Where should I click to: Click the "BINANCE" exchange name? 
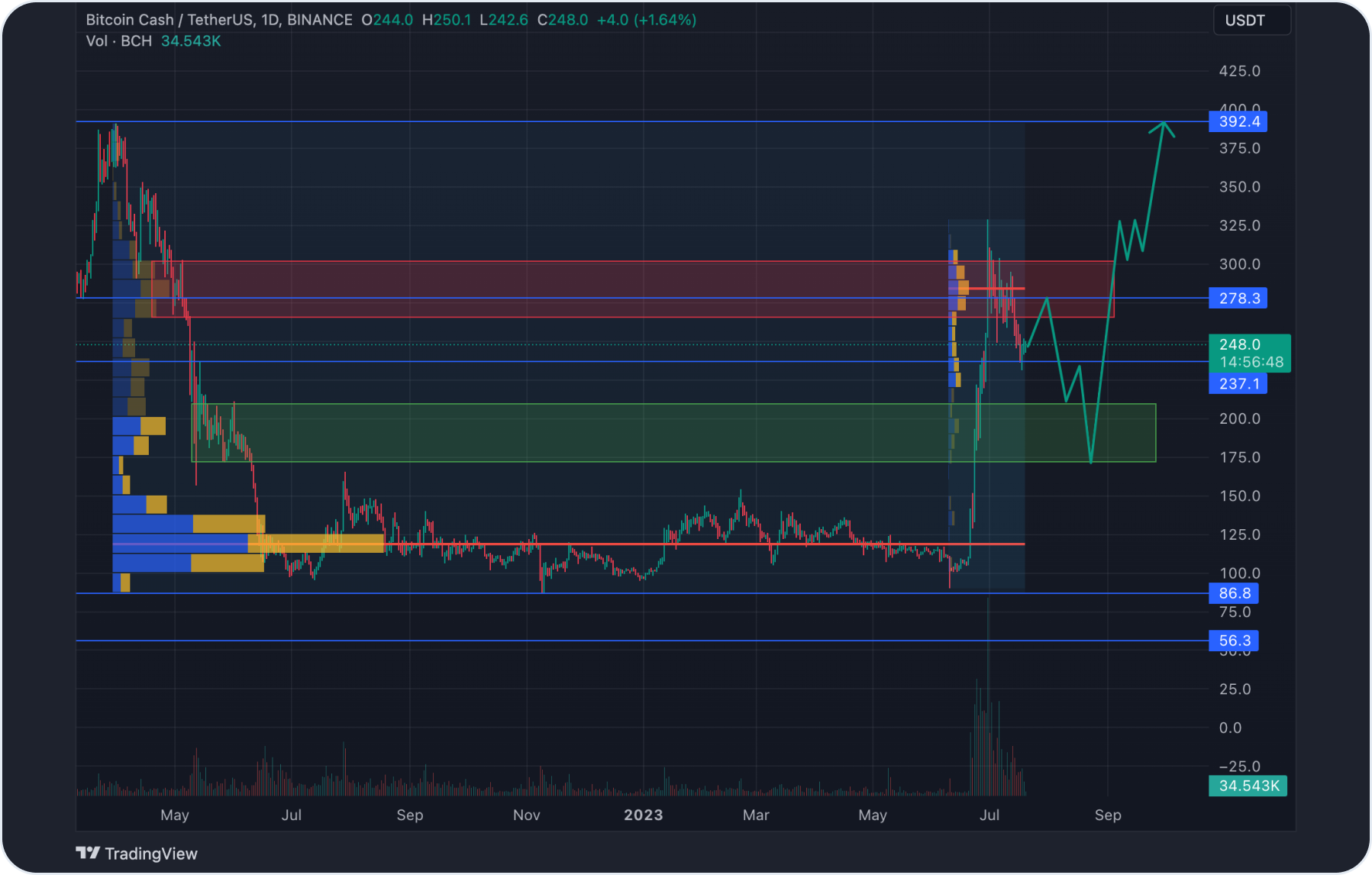pyautogui.click(x=319, y=20)
